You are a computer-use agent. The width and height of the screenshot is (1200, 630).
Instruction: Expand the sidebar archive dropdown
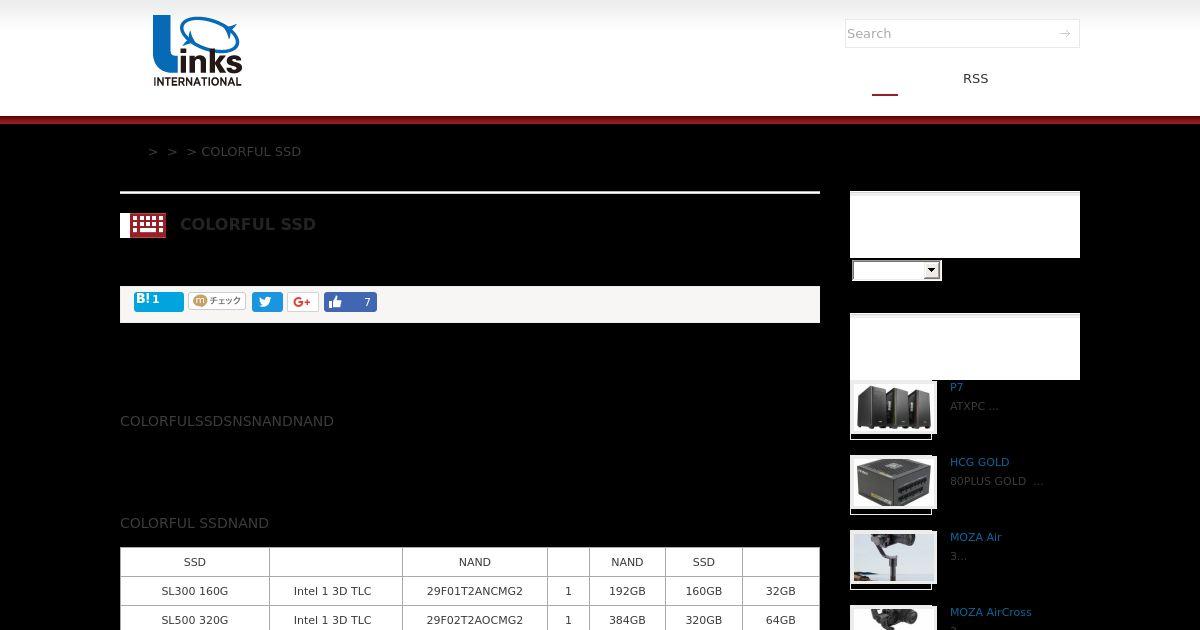pos(896,270)
